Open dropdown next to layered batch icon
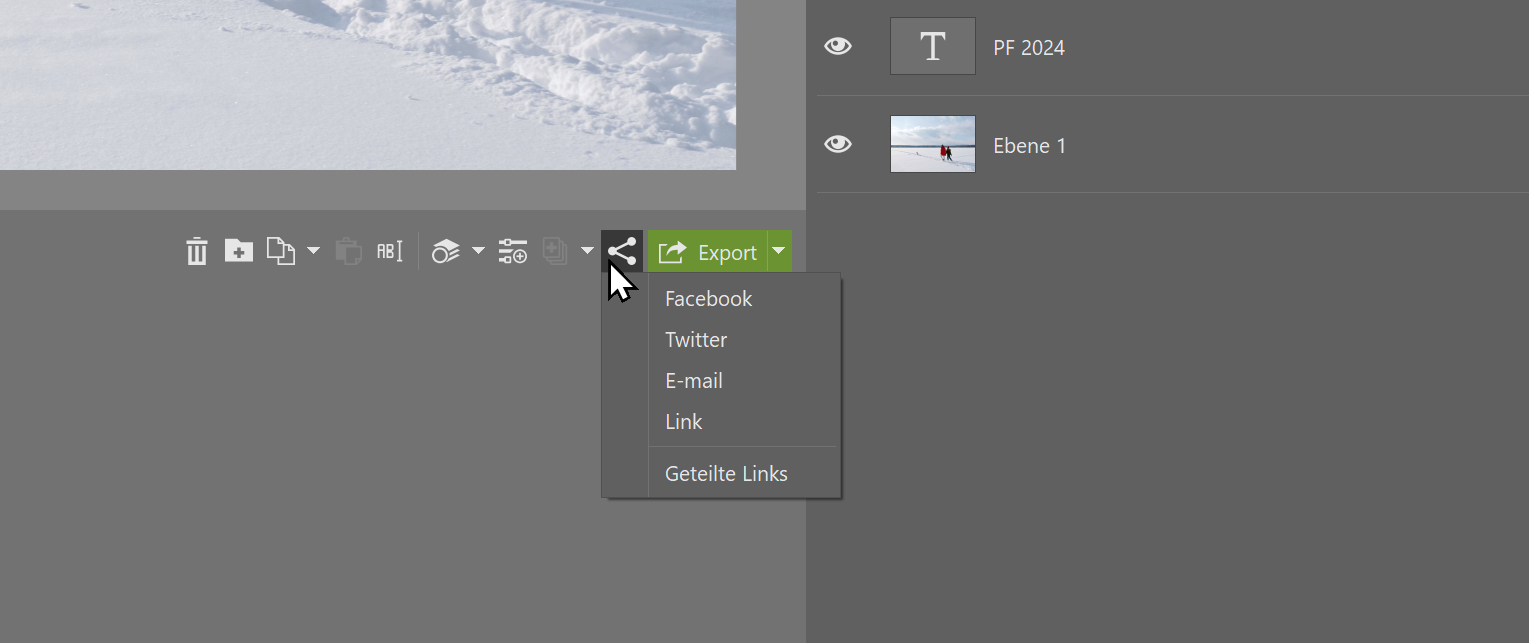The width and height of the screenshot is (1529, 643). coord(478,251)
